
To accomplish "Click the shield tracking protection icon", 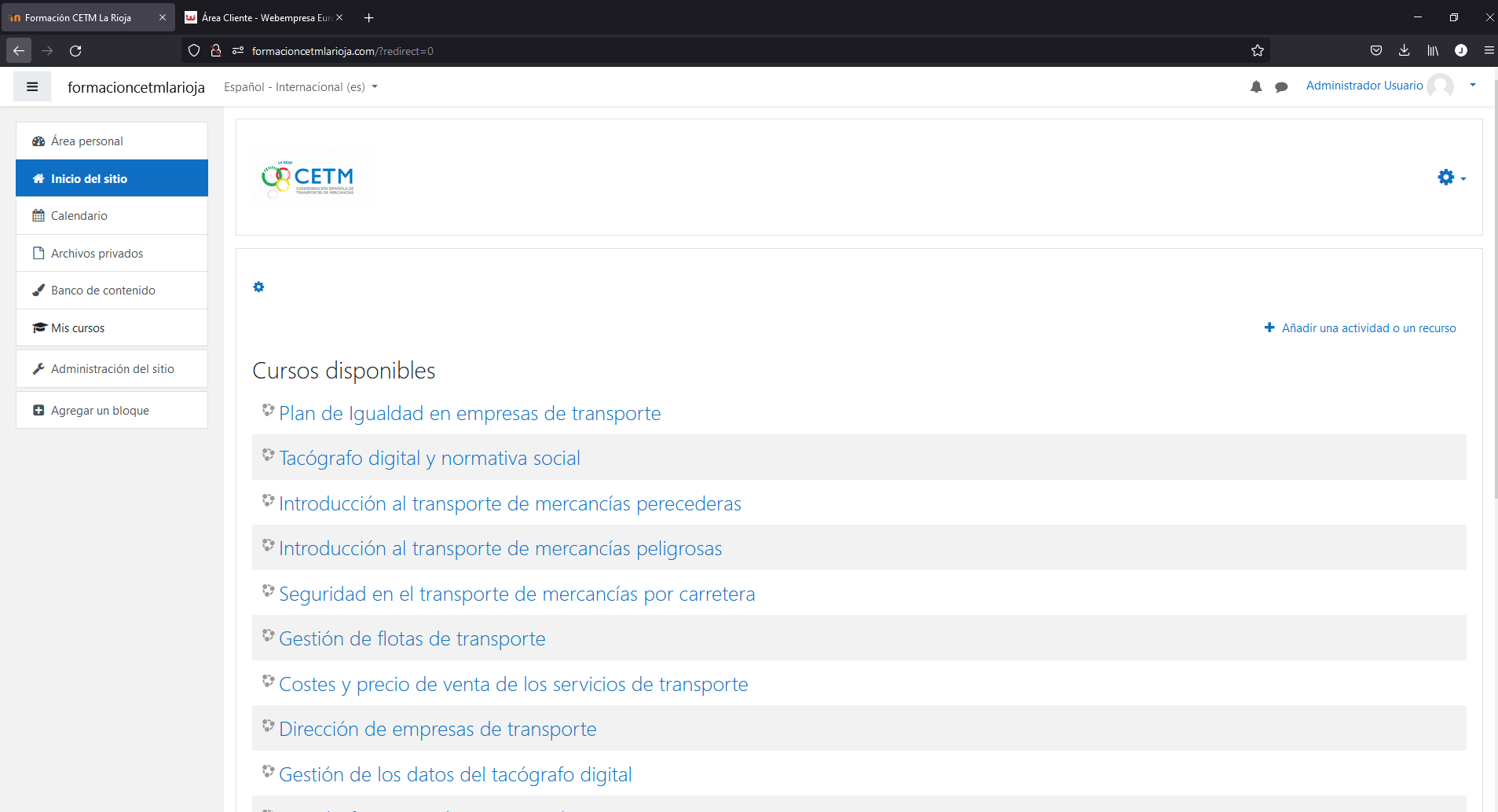I will [x=194, y=50].
